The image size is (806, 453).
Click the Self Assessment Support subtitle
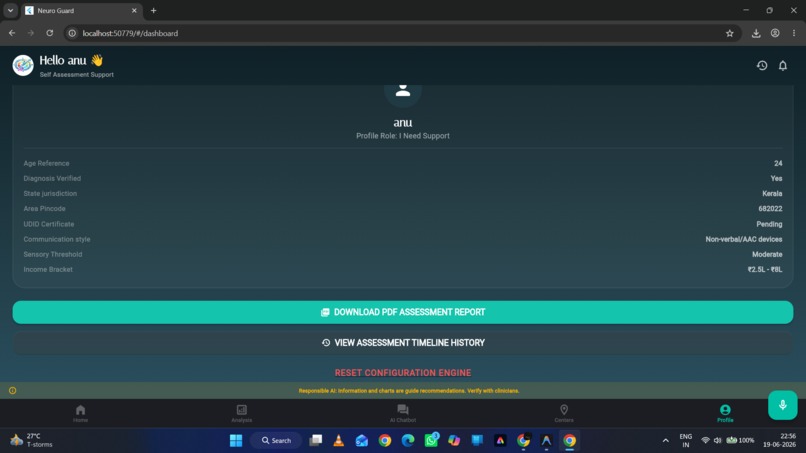coord(77,75)
